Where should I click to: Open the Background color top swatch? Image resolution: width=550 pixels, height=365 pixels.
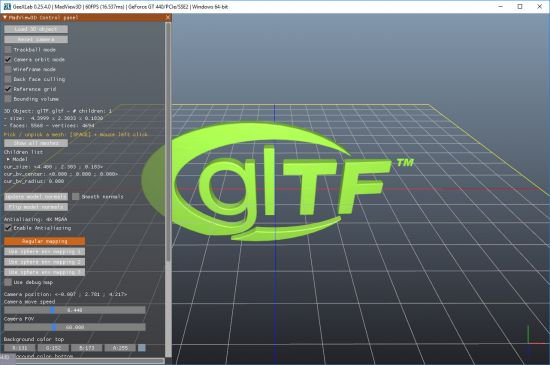tap(142, 348)
